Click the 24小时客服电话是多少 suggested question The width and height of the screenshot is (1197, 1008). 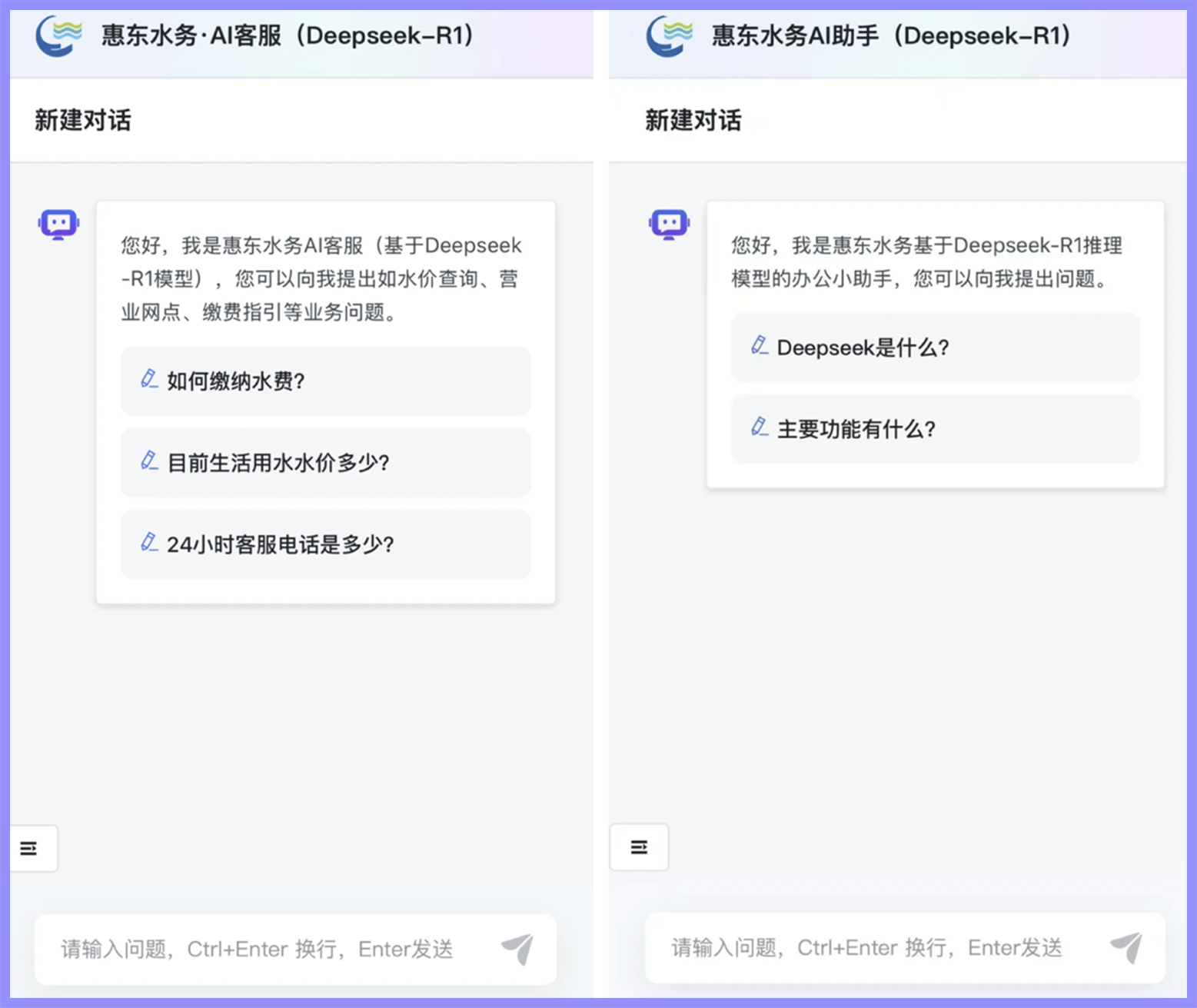click(x=325, y=544)
